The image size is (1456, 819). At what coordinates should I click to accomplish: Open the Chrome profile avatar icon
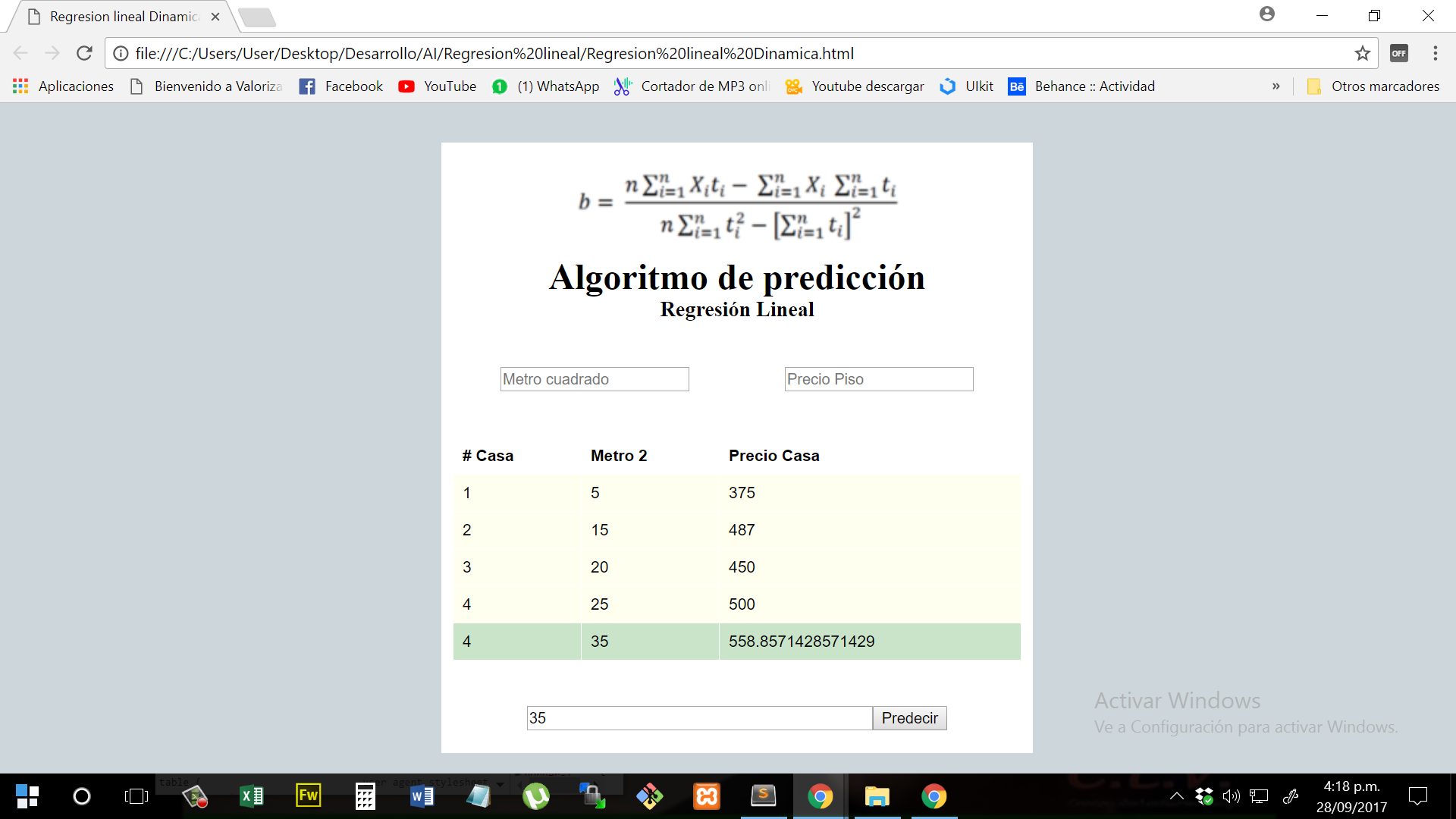(1266, 14)
